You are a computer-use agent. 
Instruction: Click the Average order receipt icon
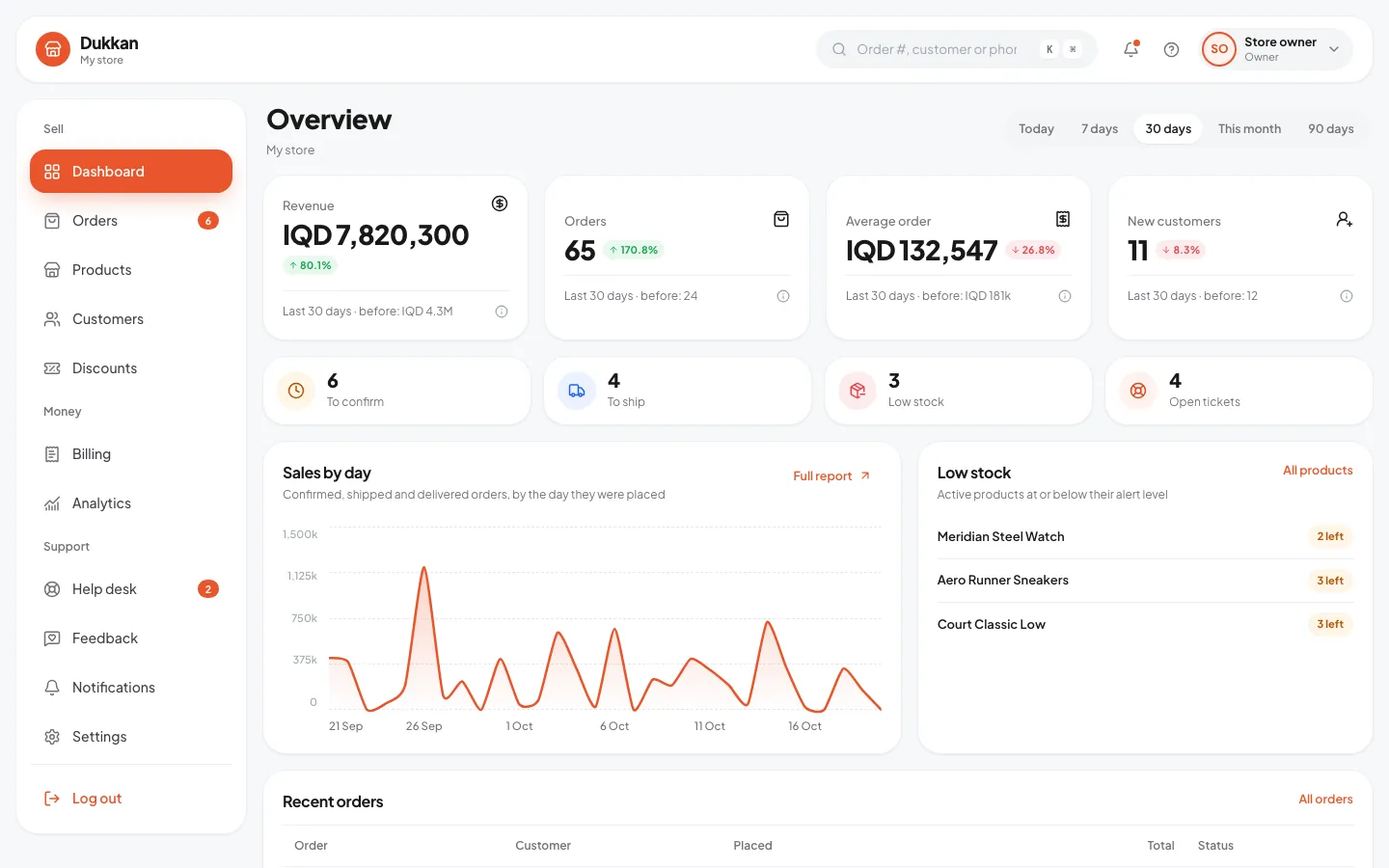click(x=1063, y=219)
